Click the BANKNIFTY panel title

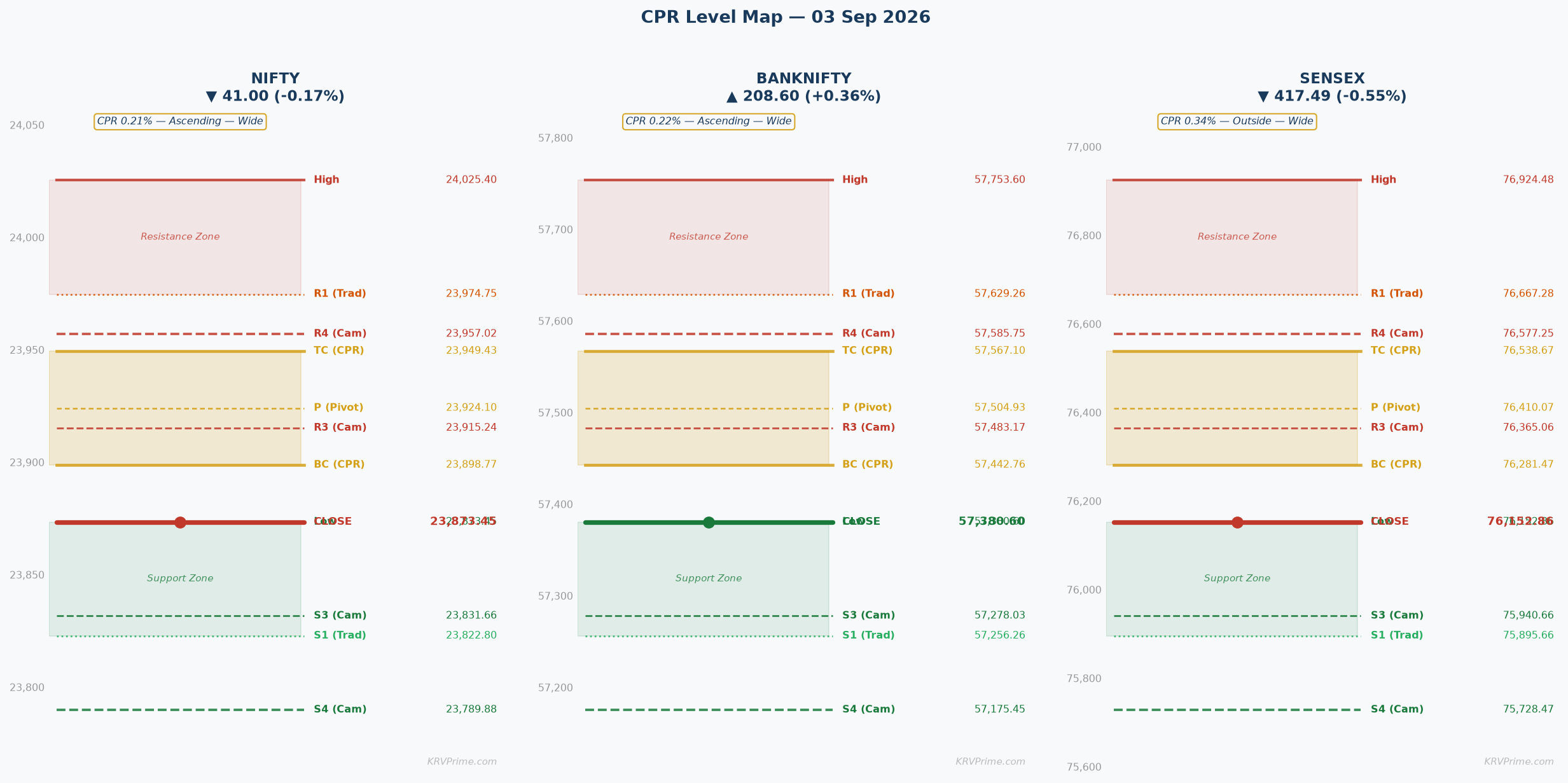coord(803,79)
